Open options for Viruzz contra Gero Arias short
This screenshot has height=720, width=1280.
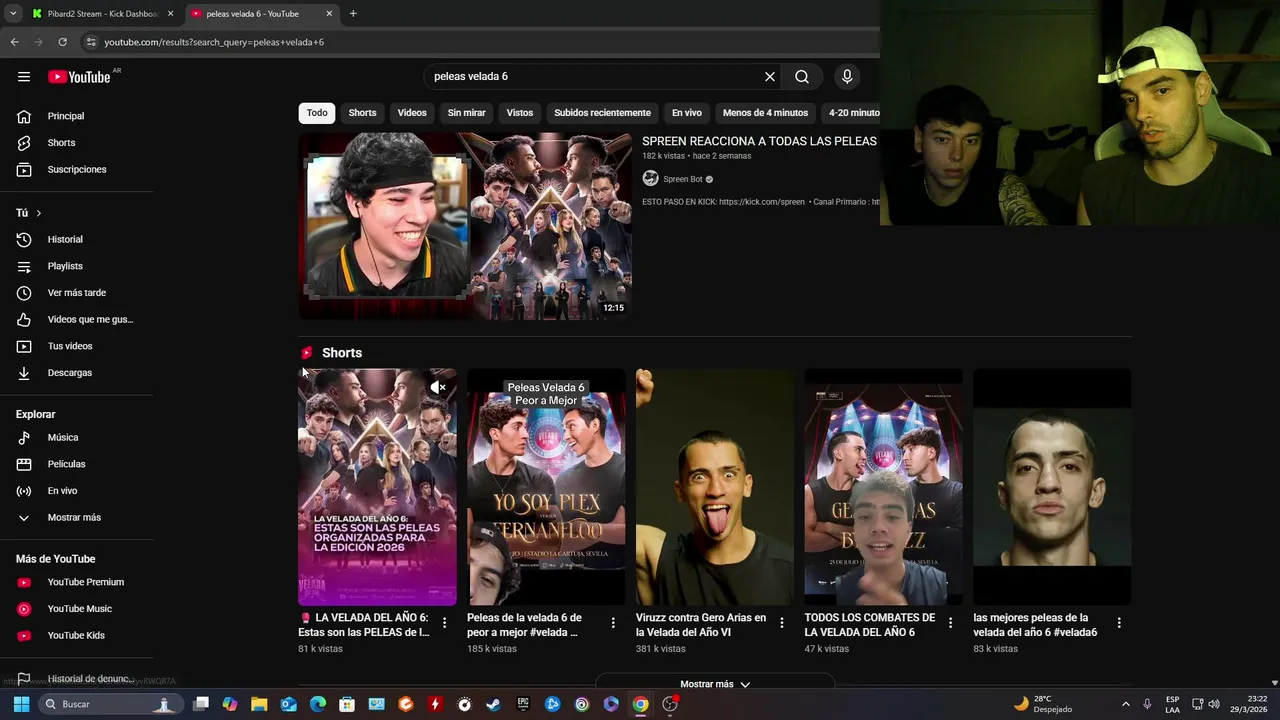(x=782, y=623)
